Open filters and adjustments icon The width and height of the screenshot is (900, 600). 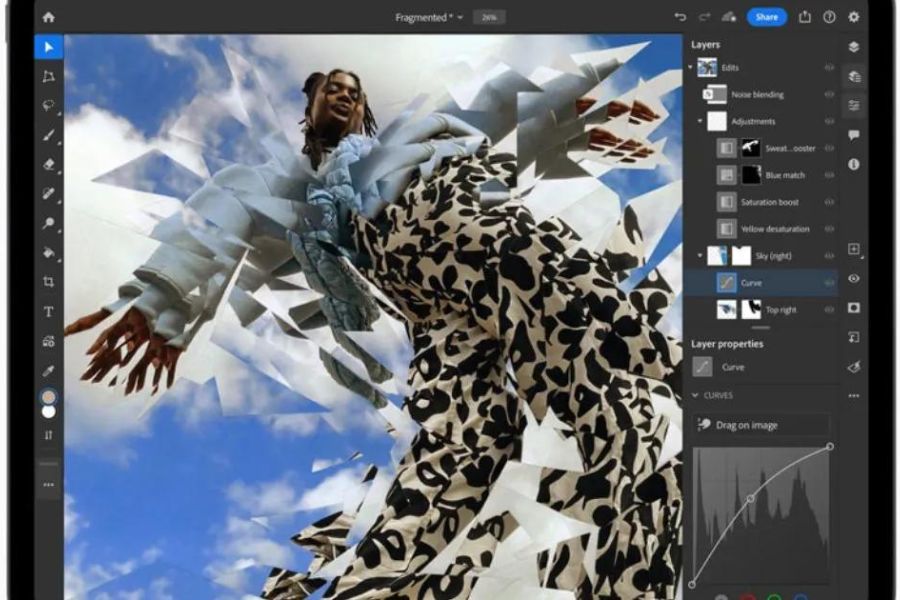854,366
